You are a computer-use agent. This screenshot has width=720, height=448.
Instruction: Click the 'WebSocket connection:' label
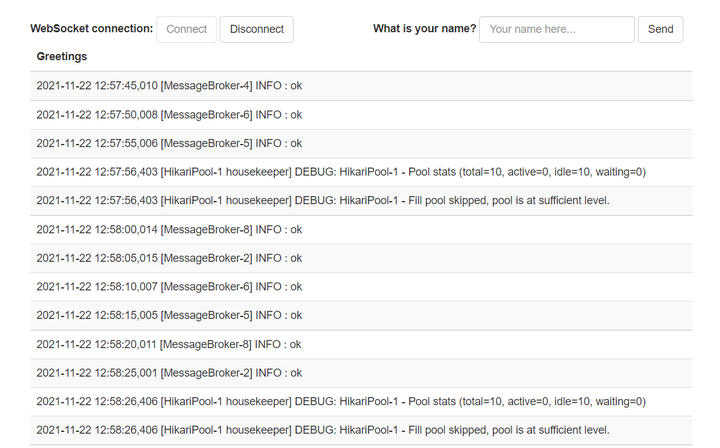91,28
